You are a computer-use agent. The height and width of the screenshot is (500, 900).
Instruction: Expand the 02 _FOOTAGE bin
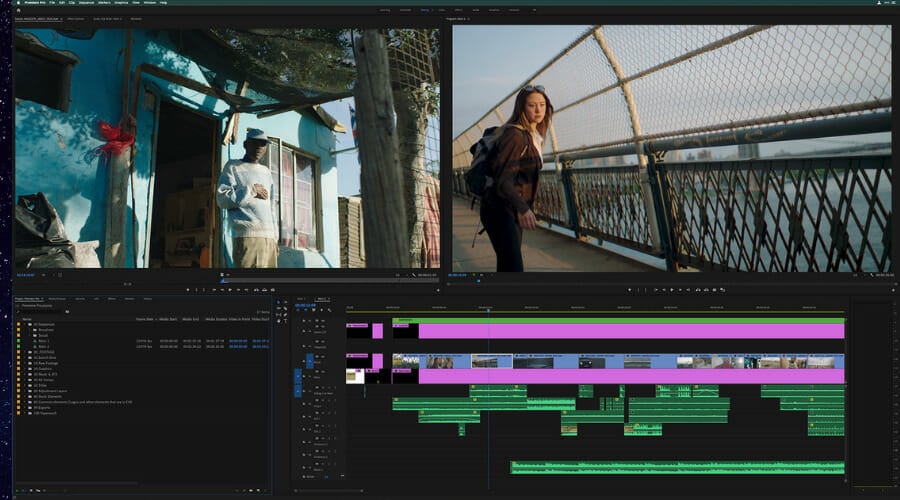pos(25,352)
